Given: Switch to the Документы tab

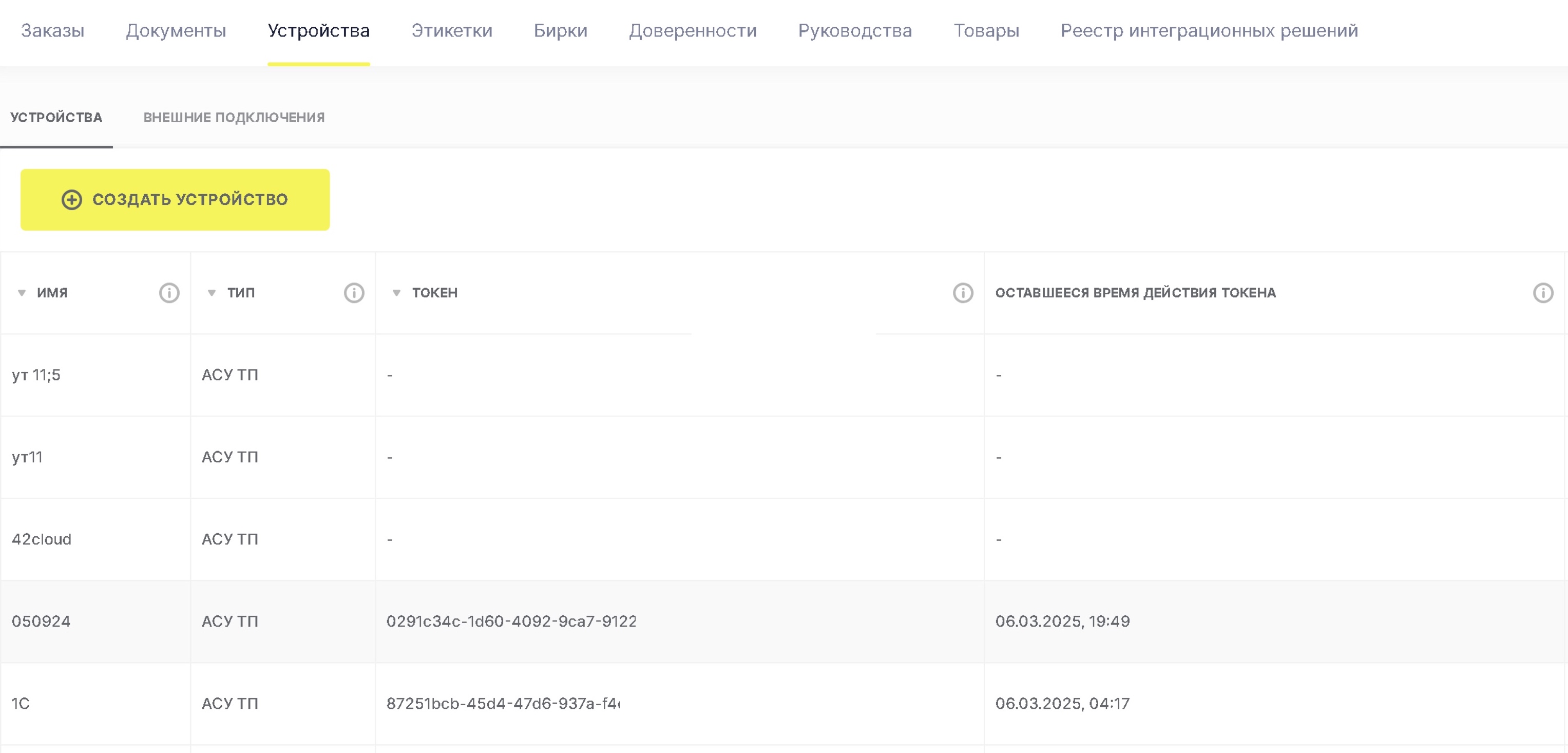Looking at the screenshot, I should click(x=176, y=30).
